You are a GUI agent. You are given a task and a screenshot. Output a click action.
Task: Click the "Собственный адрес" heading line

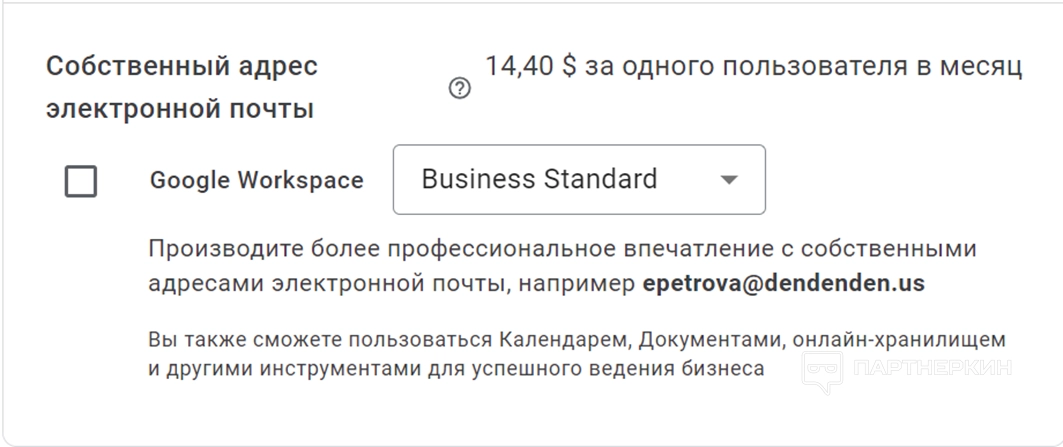(182, 67)
